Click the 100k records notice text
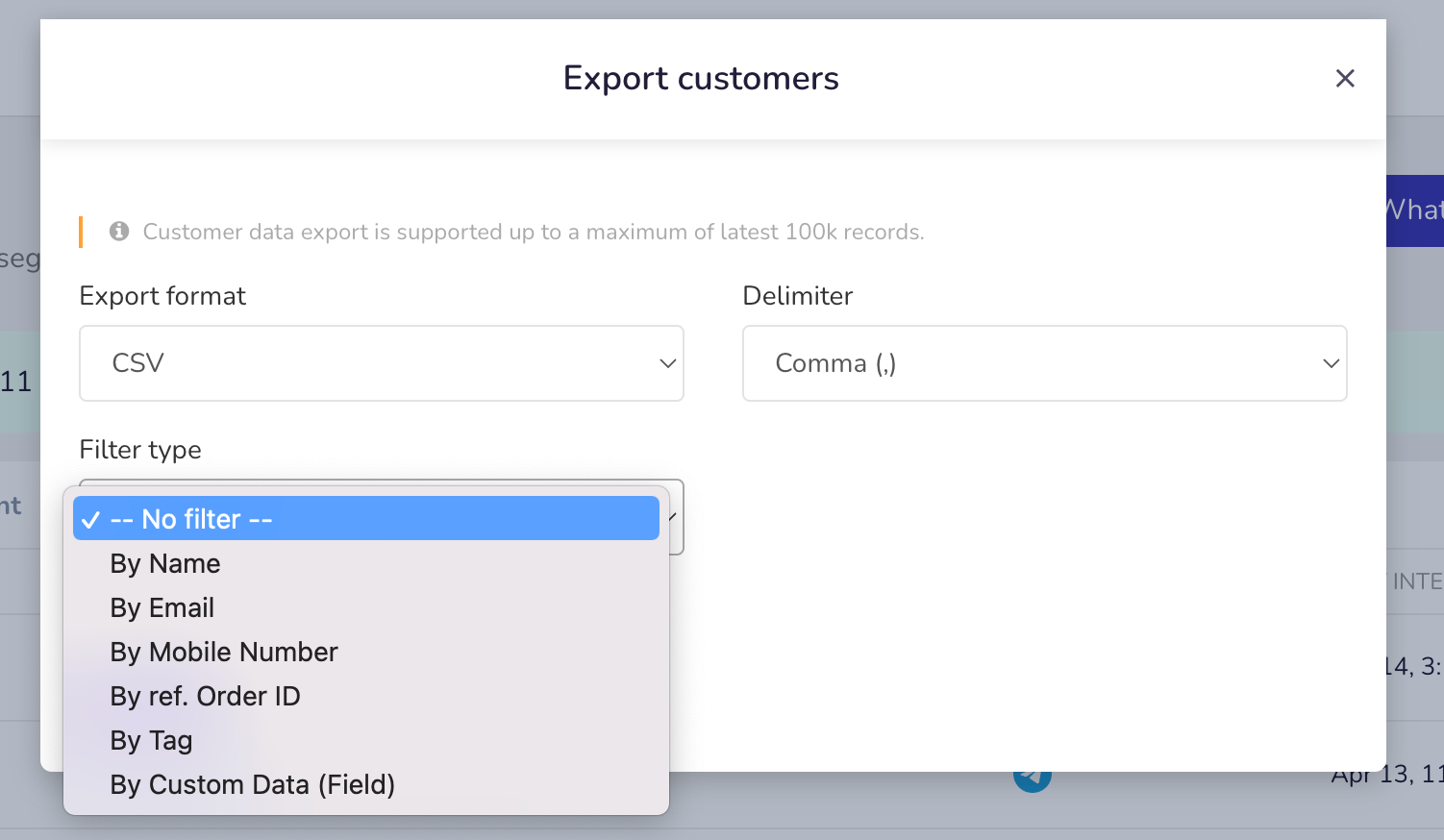1444x840 pixels. coord(534,232)
